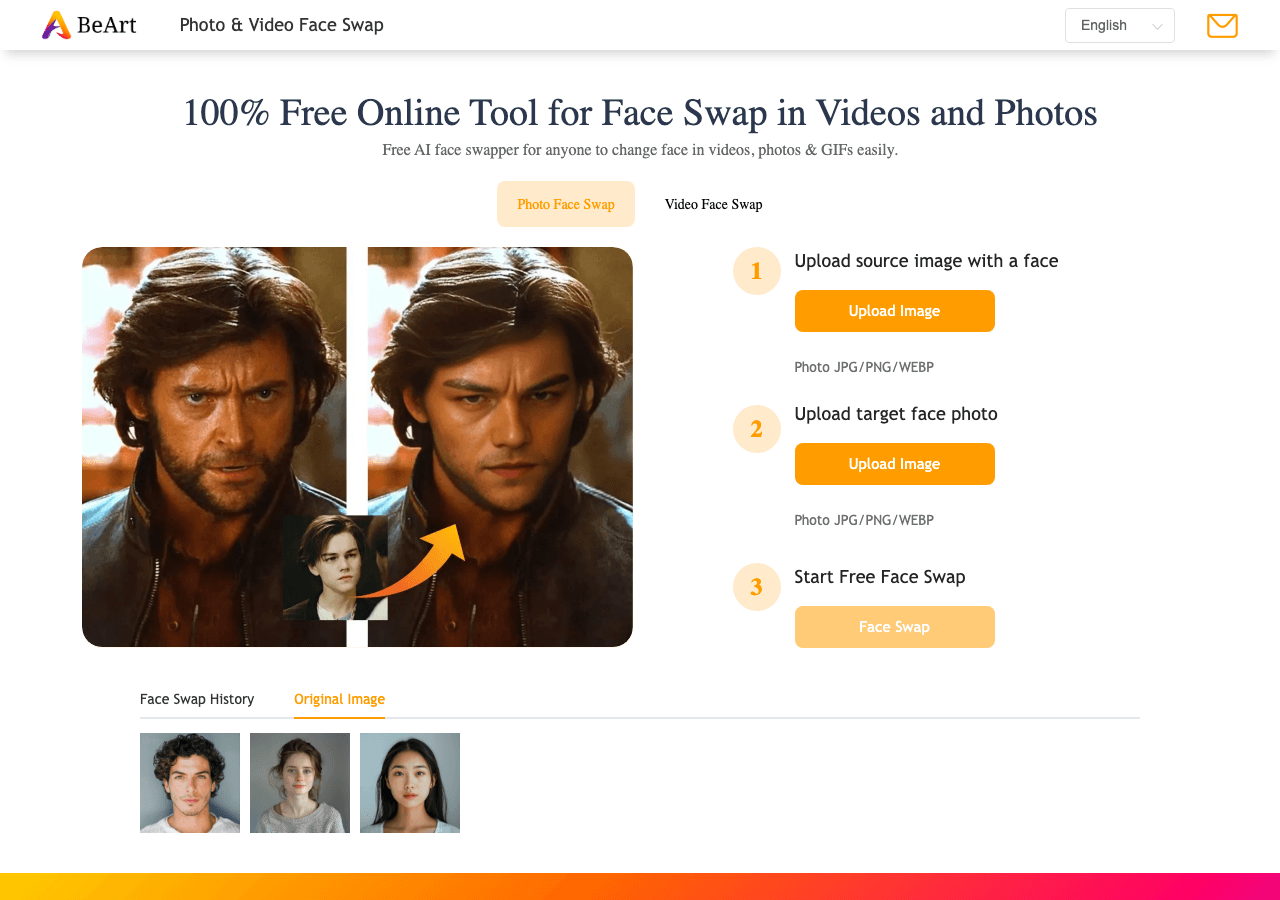
Task: Select braided-hair girl sample thumbnail
Action: 300,783
